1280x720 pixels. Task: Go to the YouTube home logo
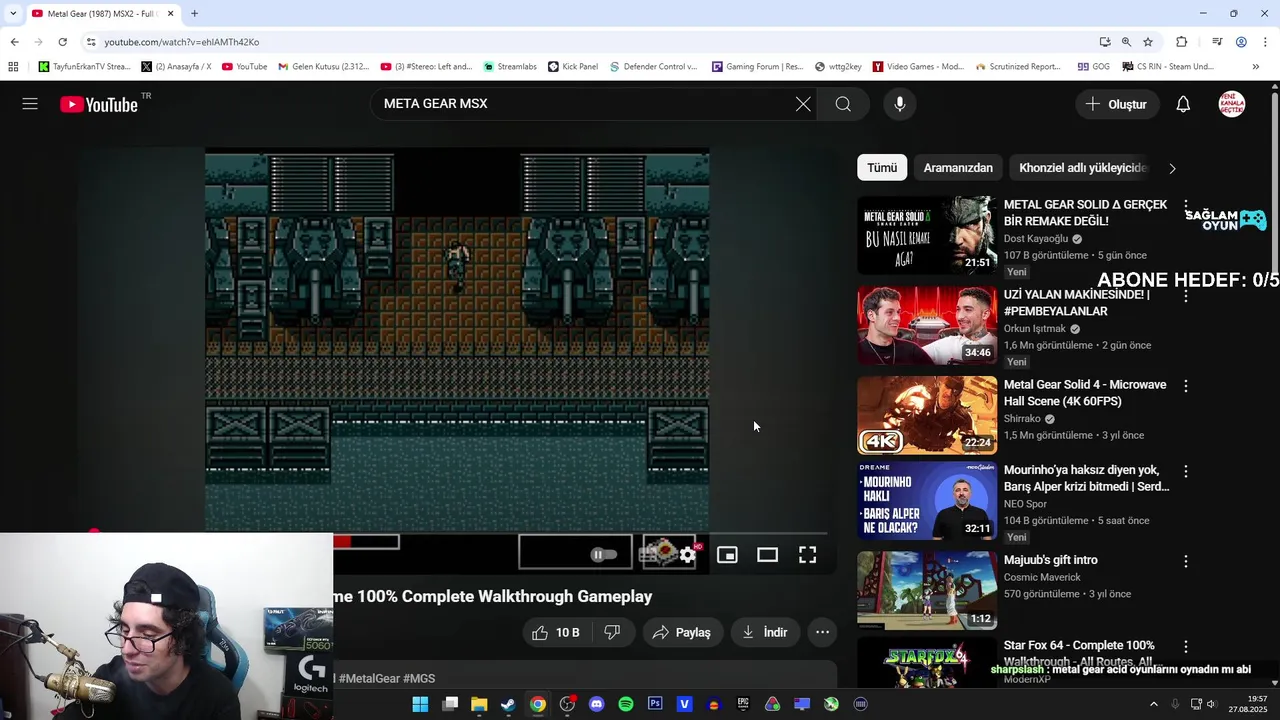[98, 104]
